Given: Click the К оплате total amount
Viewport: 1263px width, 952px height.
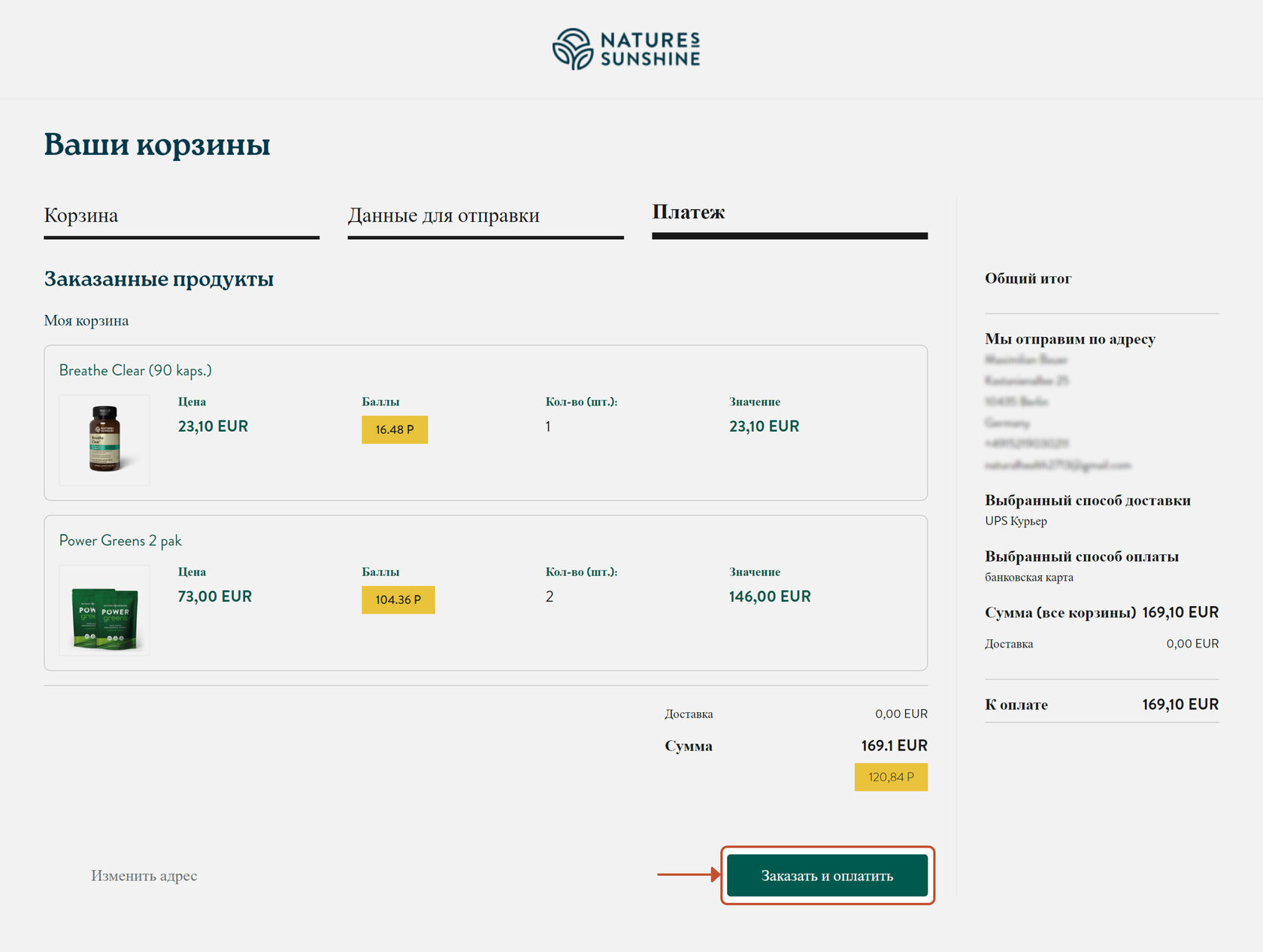Looking at the screenshot, I should tap(1180, 705).
